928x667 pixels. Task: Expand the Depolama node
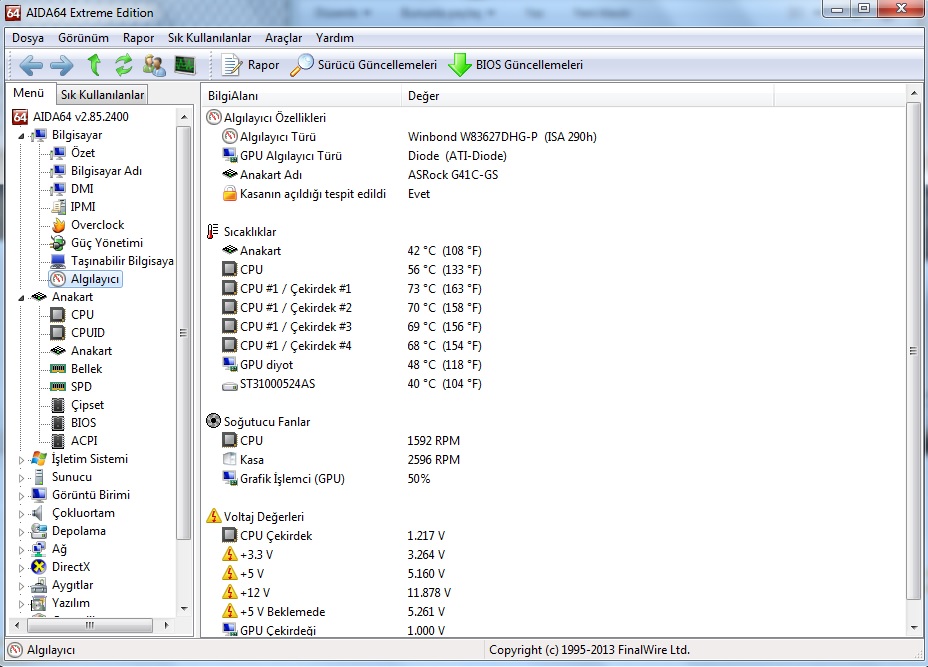21,531
